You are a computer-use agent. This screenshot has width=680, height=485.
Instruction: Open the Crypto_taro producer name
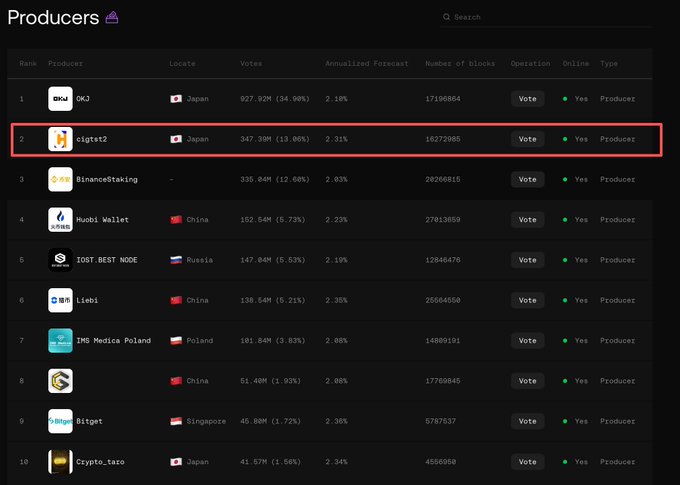click(x=100, y=462)
